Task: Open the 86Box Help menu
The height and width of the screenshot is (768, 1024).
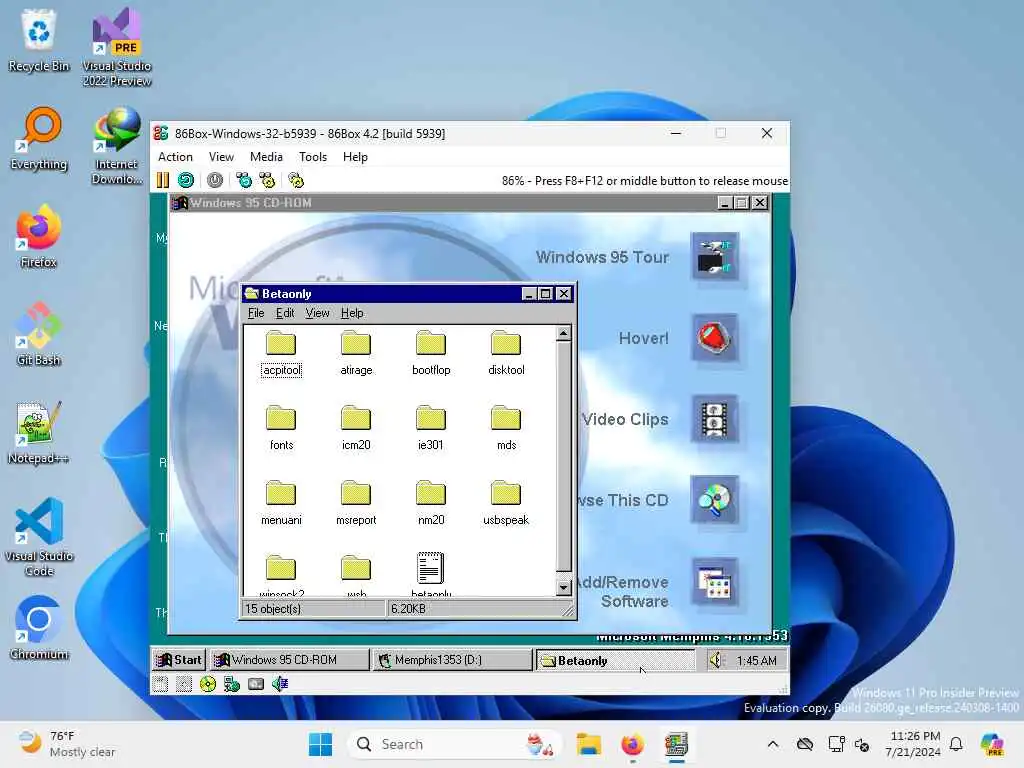Action: click(x=355, y=157)
